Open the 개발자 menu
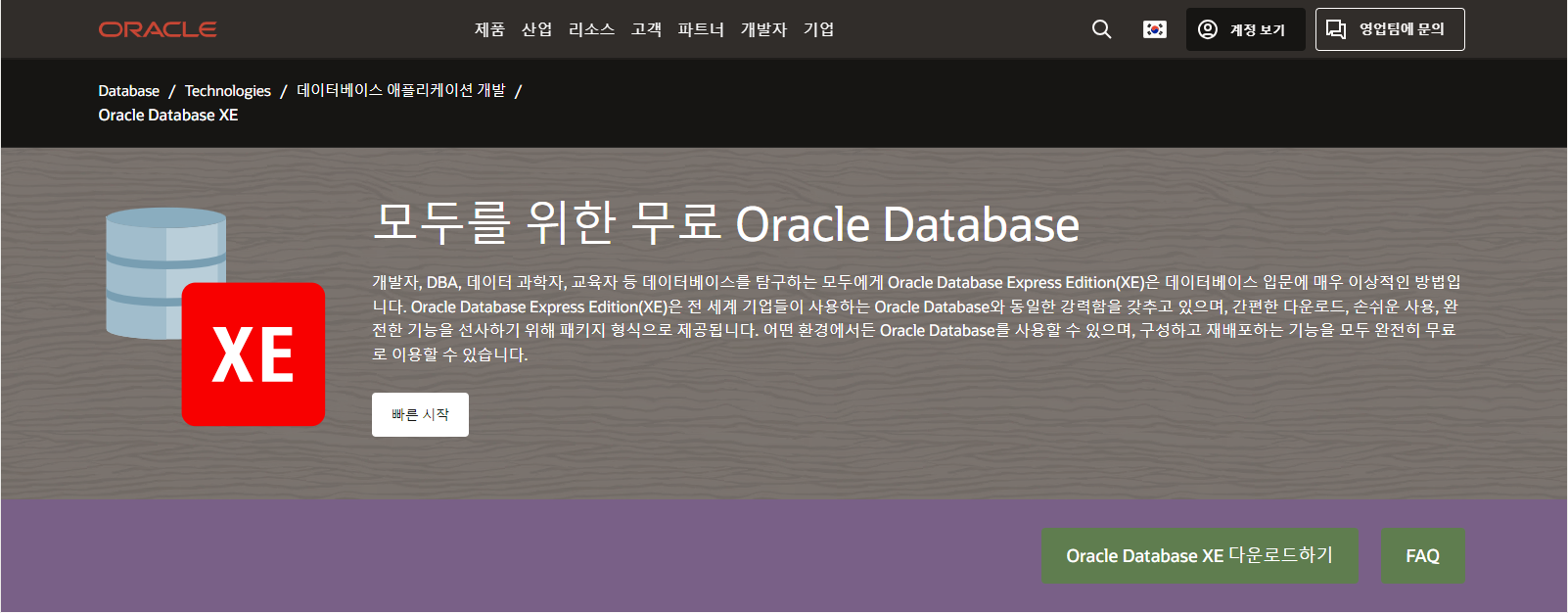The width and height of the screenshot is (1568, 613). click(763, 29)
